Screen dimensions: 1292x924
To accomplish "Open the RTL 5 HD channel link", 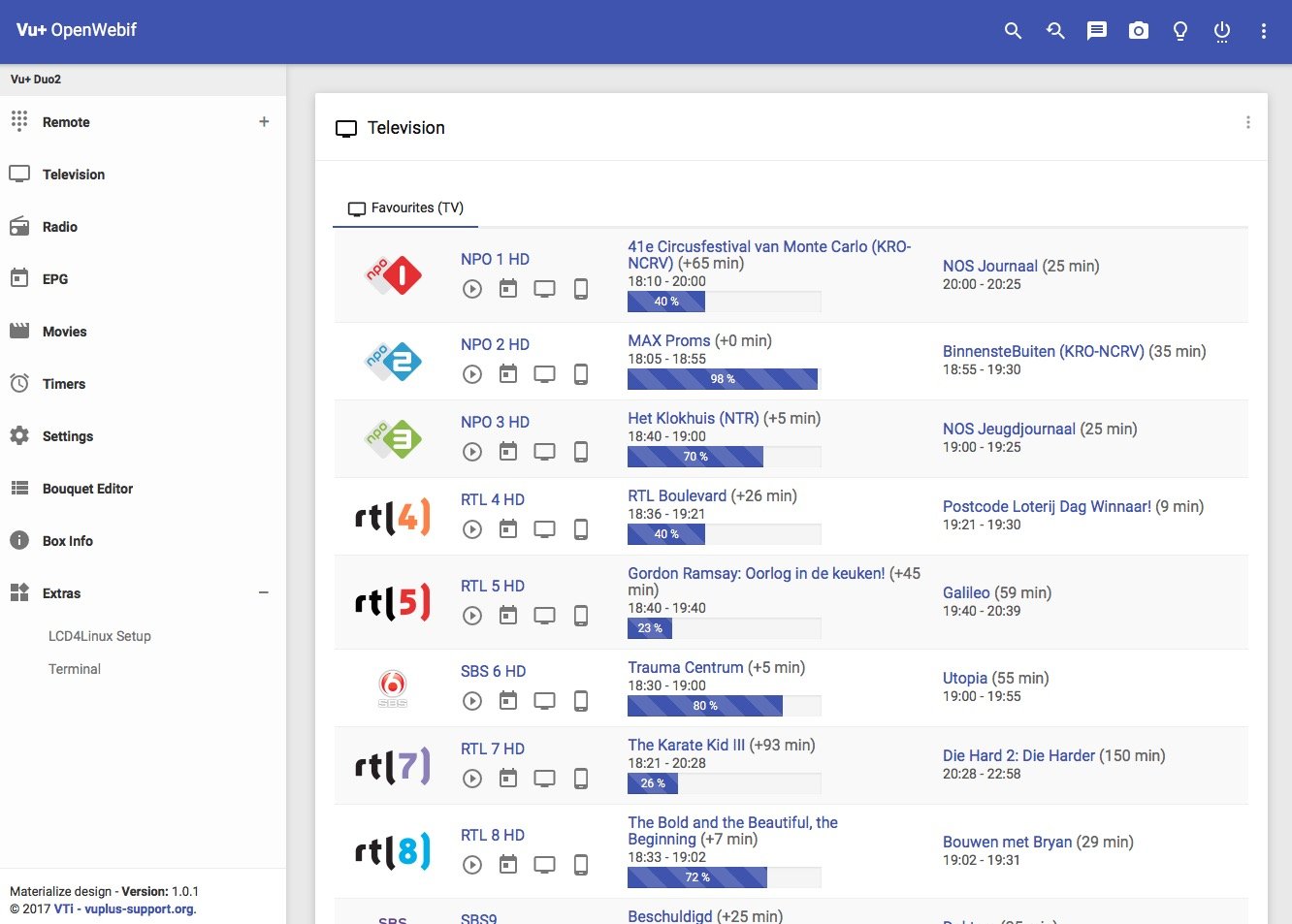I will (x=493, y=586).
